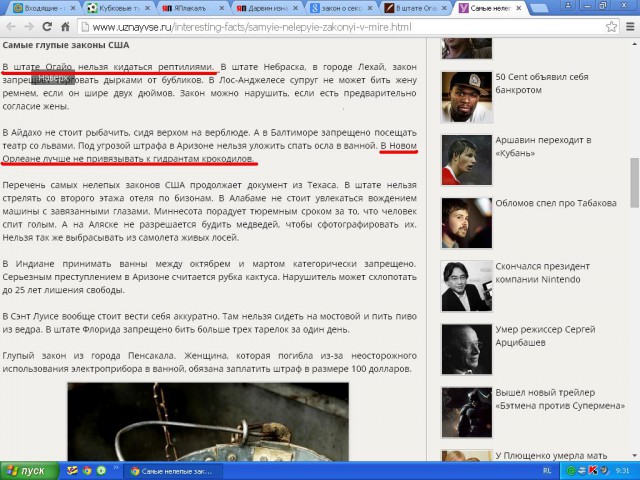
Task: Switch to the Входящие mail tab
Action: [43, 8]
